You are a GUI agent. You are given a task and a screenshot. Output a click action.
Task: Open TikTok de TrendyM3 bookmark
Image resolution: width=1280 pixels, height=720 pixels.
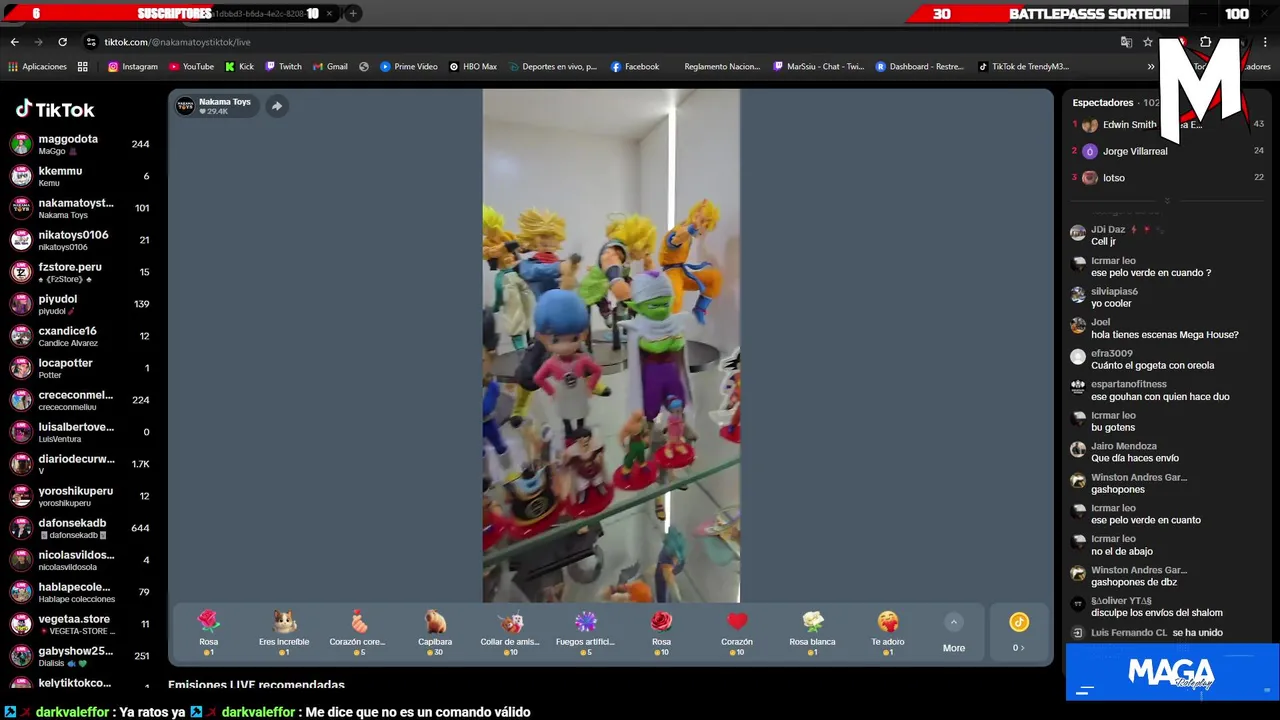pos(1023,67)
